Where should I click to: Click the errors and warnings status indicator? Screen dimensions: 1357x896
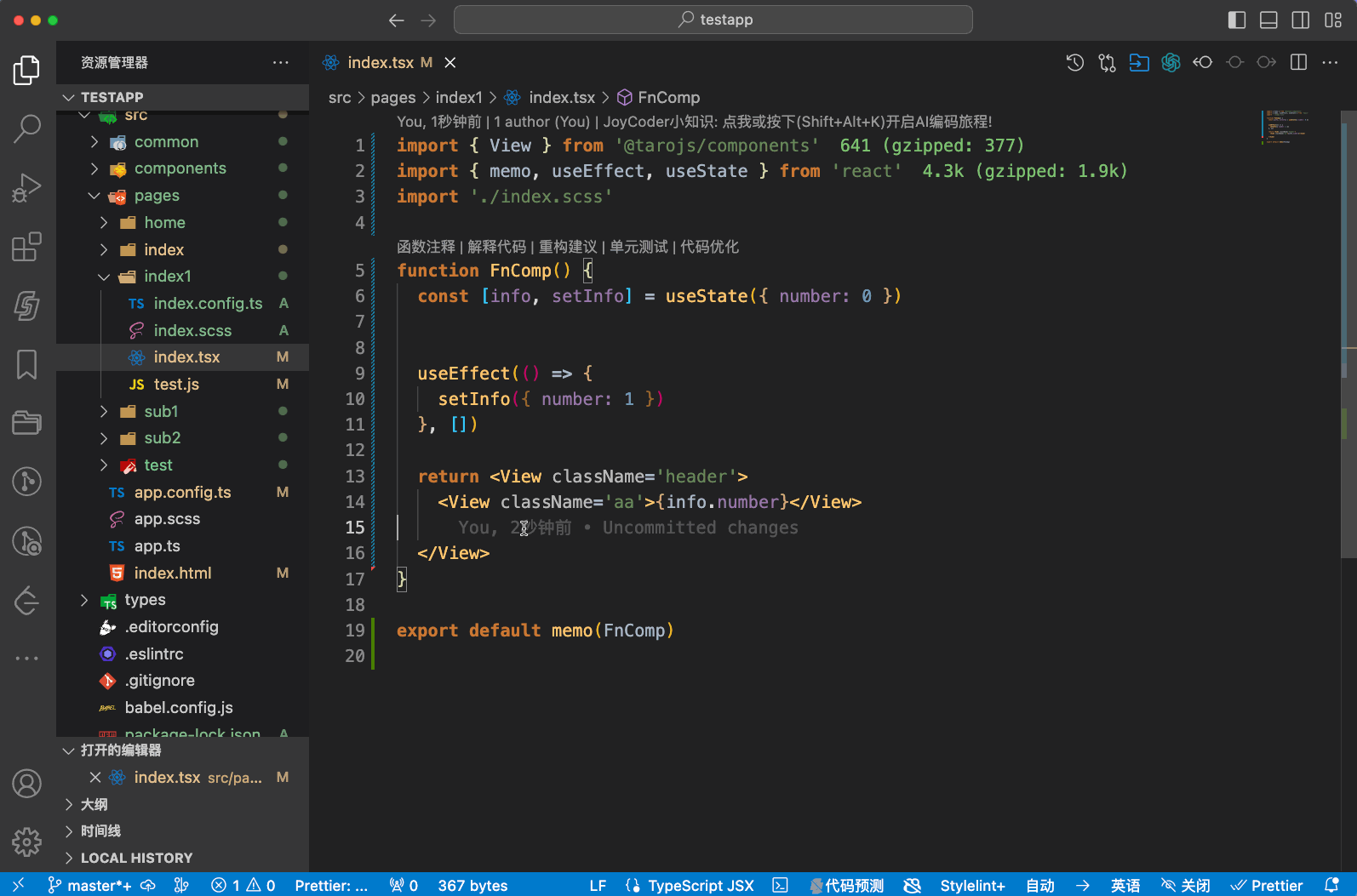tap(243, 885)
